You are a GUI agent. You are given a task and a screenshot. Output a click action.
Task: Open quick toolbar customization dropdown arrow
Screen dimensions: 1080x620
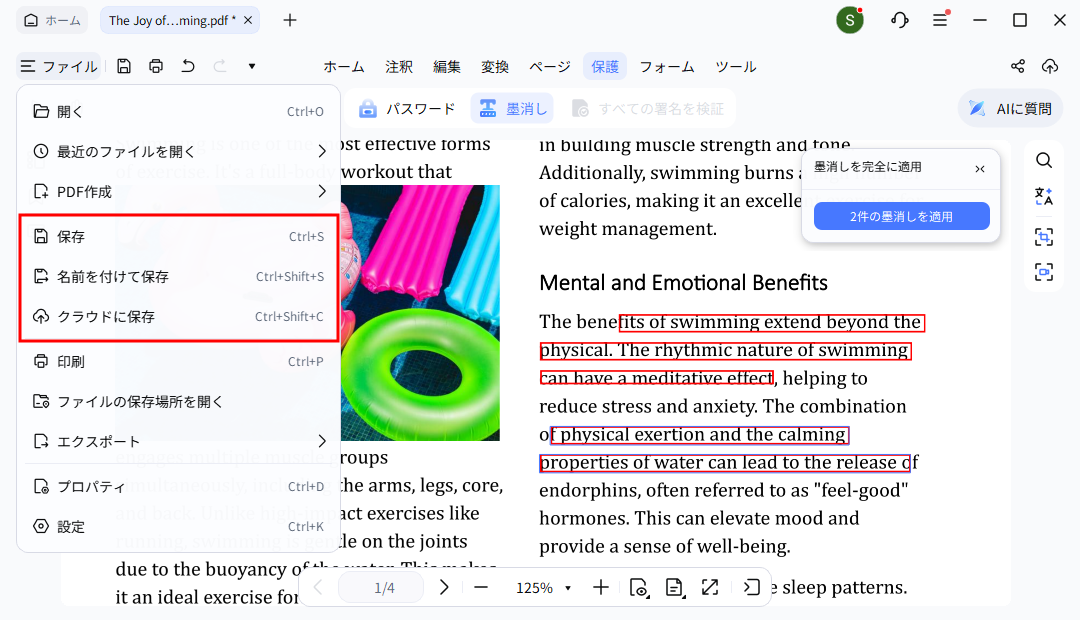tap(252, 66)
